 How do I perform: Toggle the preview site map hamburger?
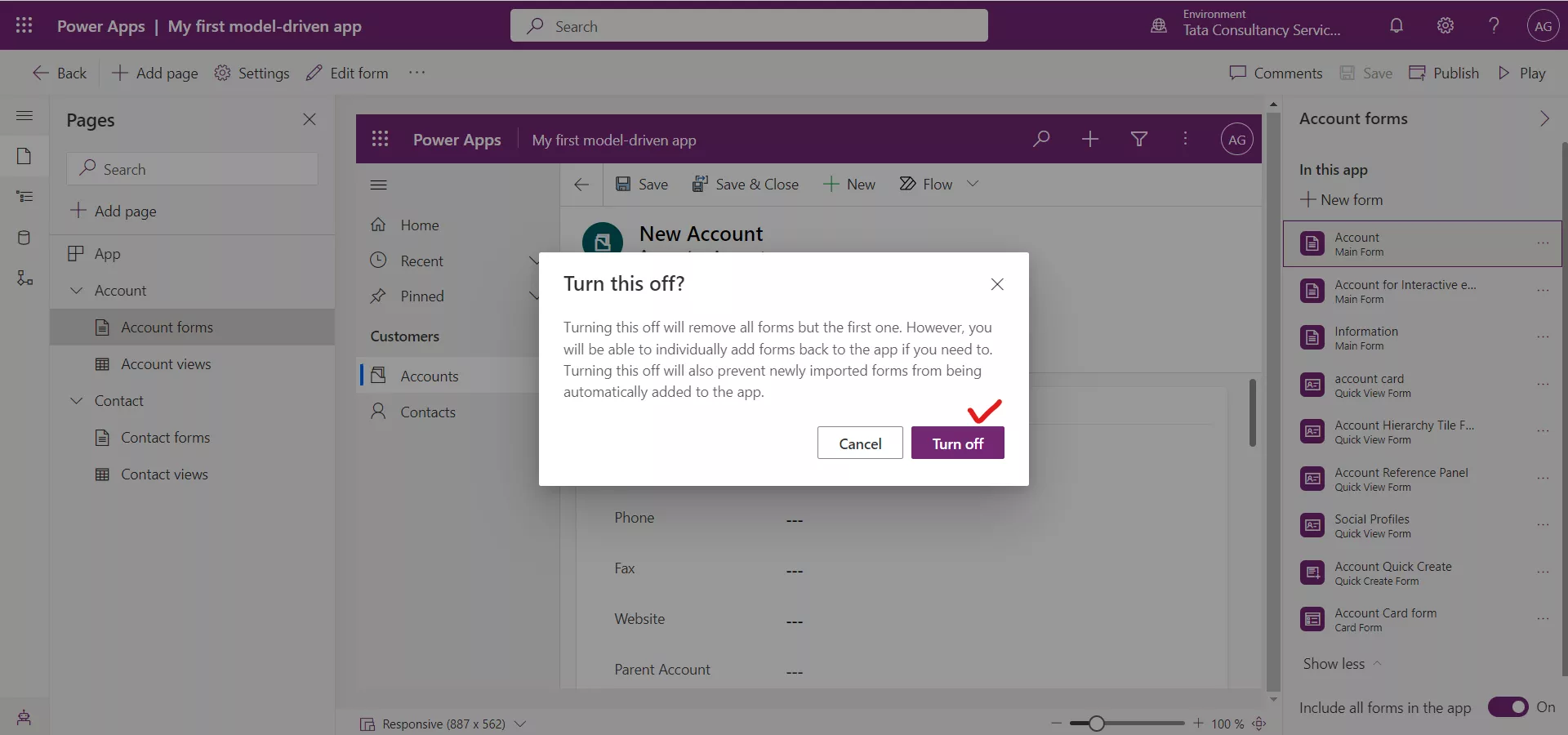pyautogui.click(x=379, y=185)
